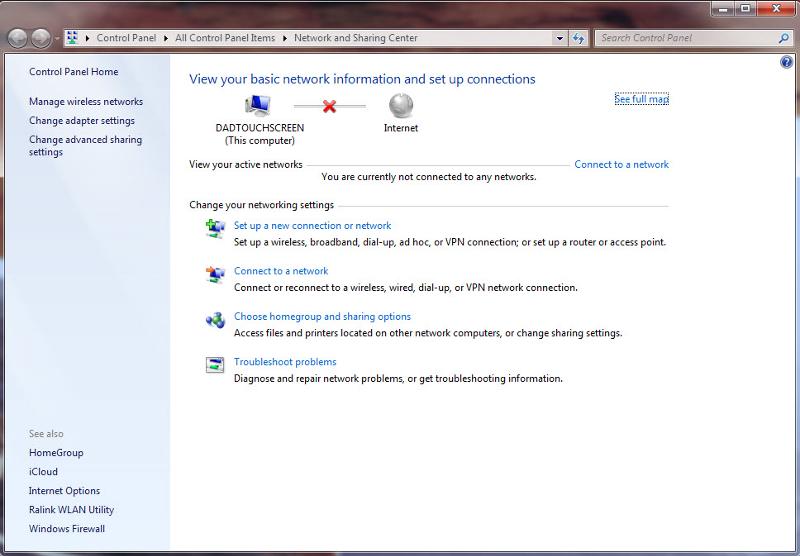Expand the address bar history dropdown arrow
This screenshot has width=800, height=556.
(560, 38)
